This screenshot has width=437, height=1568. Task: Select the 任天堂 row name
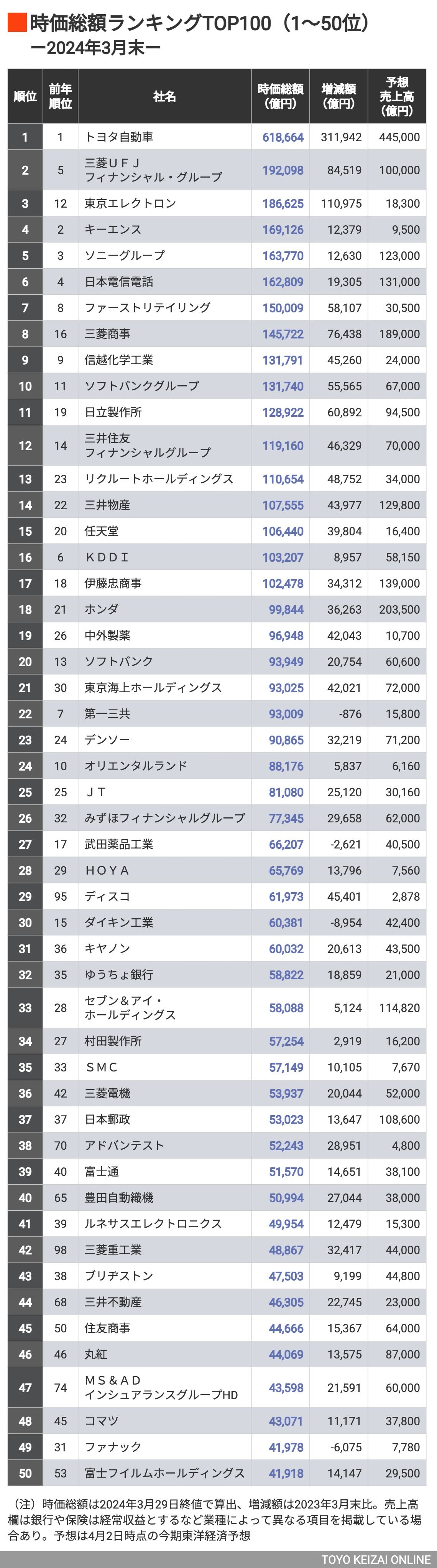pyautogui.click(x=102, y=531)
